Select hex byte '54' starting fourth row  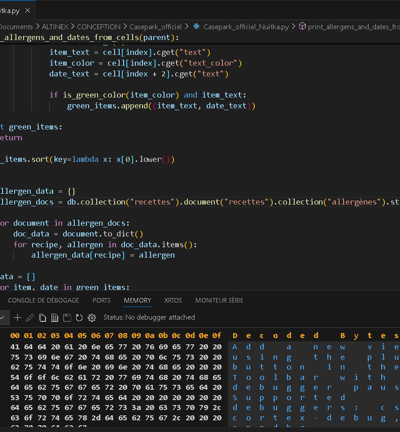(x=15, y=377)
